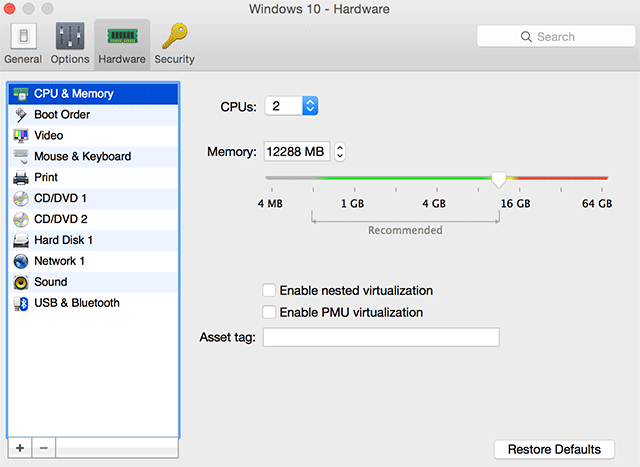
Task: Switch to the Security tab label
Action: [175, 59]
